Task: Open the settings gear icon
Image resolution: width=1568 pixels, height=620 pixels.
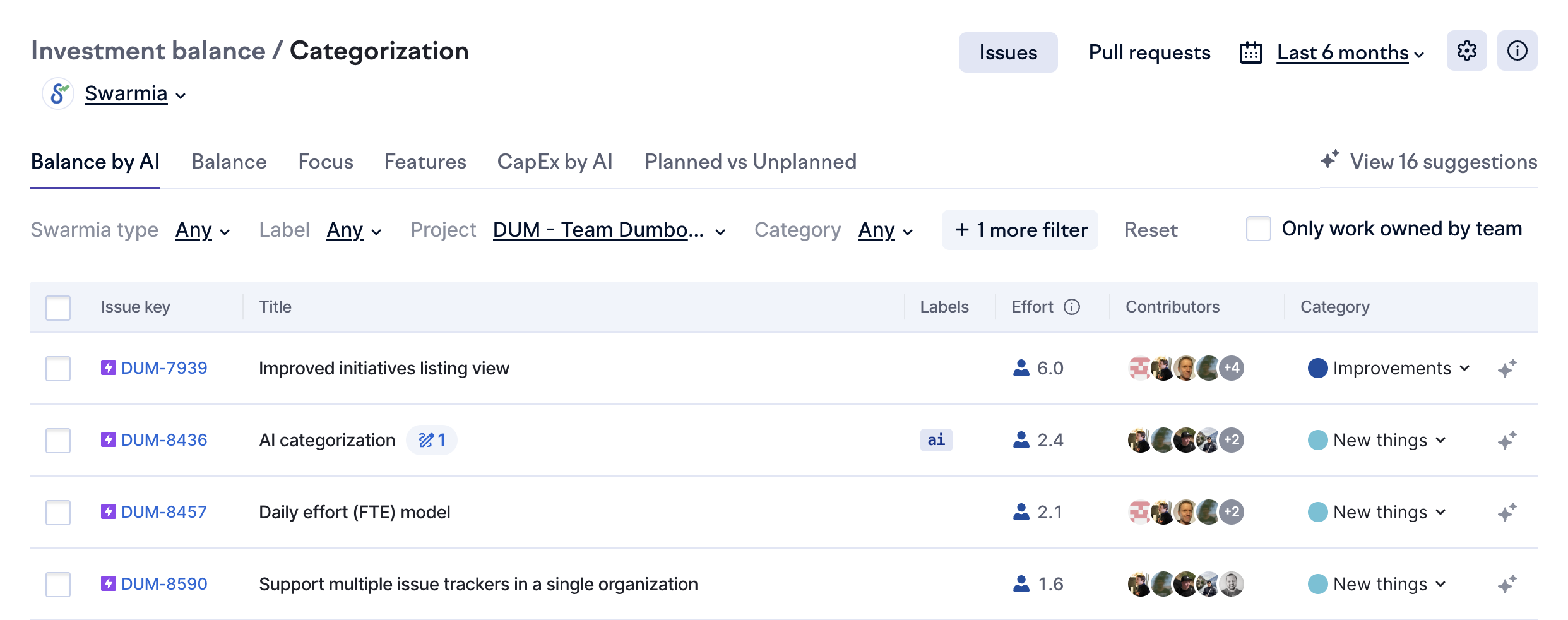Action: coord(1466,51)
